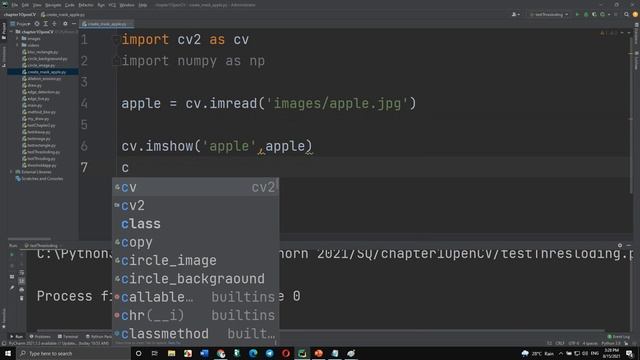
Task: Click the Collapse All icon in Project panel
Action: tap(54, 24)
